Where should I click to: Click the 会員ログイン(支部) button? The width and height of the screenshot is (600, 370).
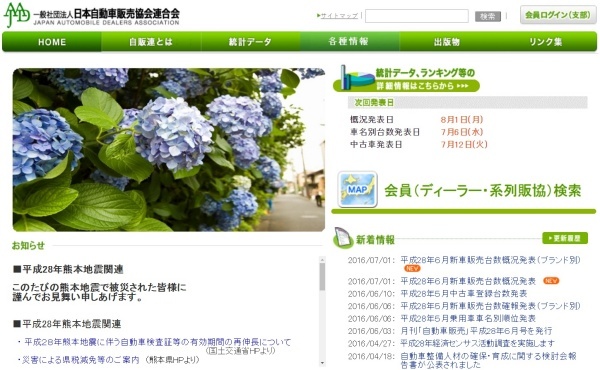click(x=558, y=15)
